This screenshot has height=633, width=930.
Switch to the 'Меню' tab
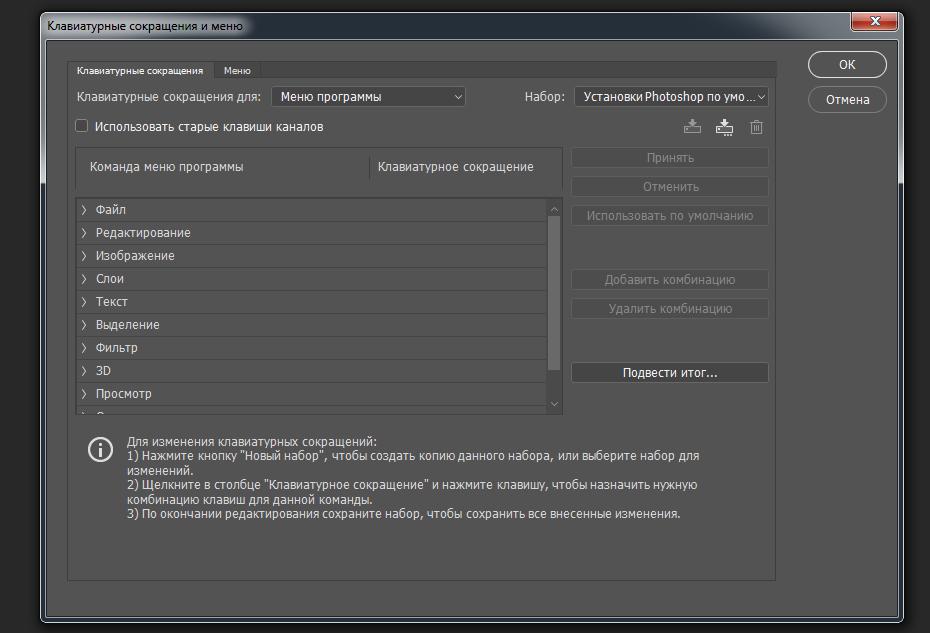pyautogui.click(x=237, y=71)
